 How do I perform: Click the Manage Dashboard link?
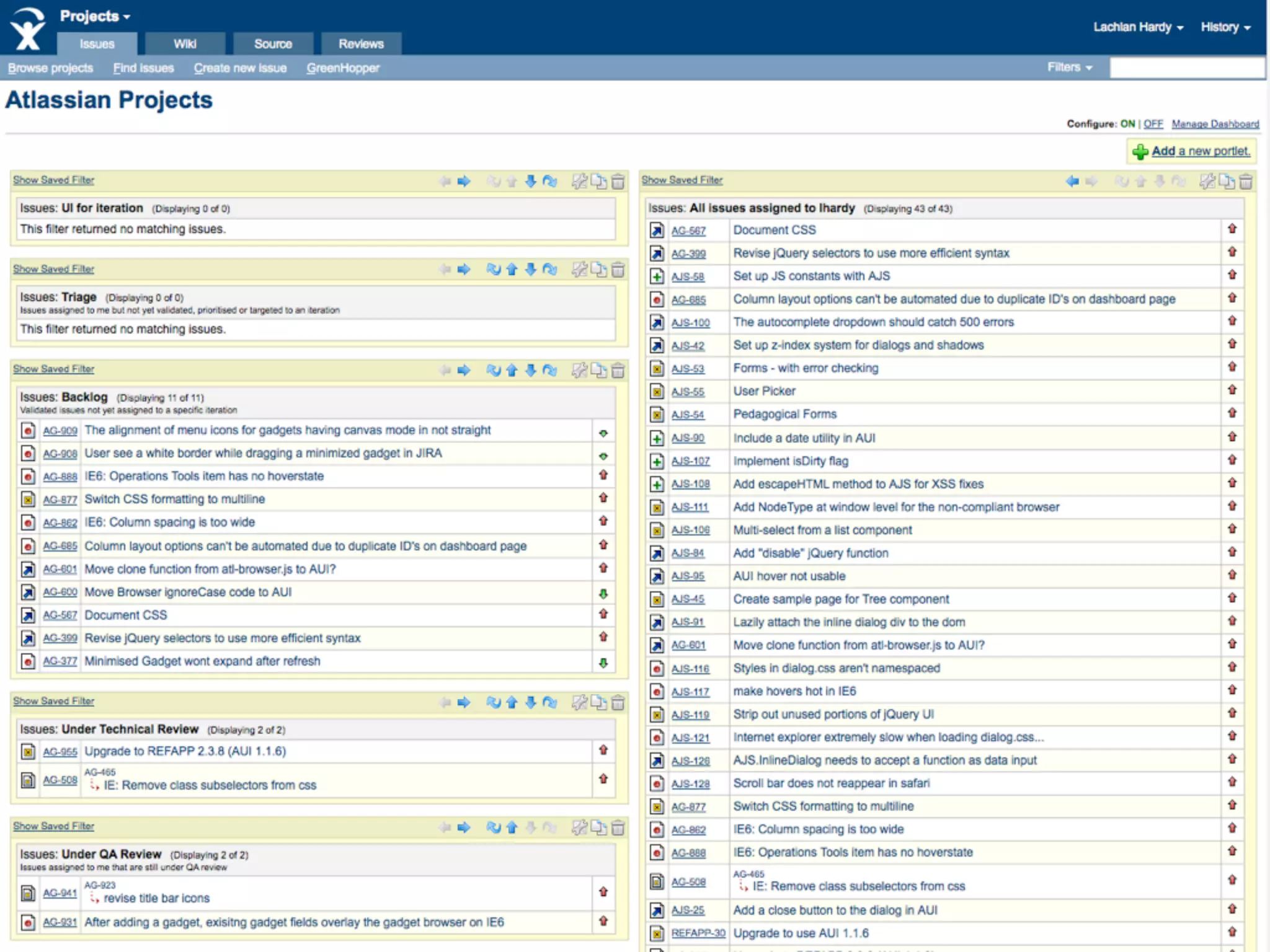click(1215, 124)
